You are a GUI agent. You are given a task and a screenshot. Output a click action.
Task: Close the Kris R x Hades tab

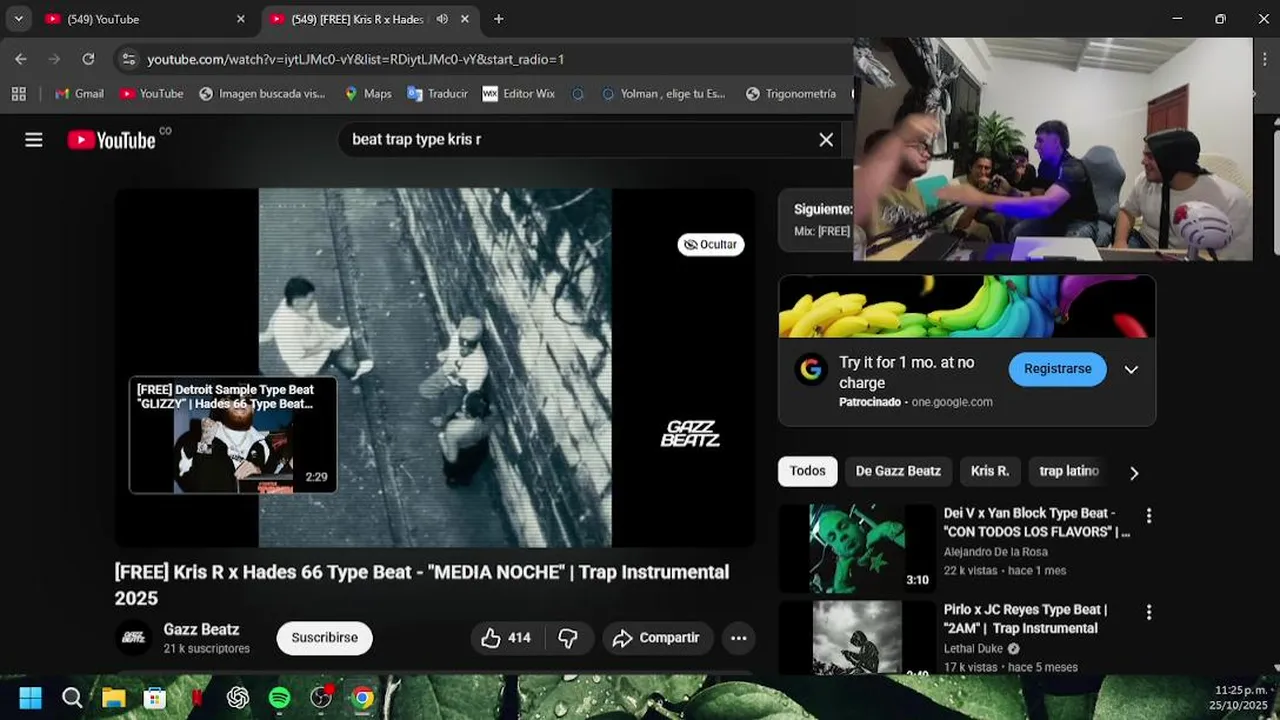point(465,19)
